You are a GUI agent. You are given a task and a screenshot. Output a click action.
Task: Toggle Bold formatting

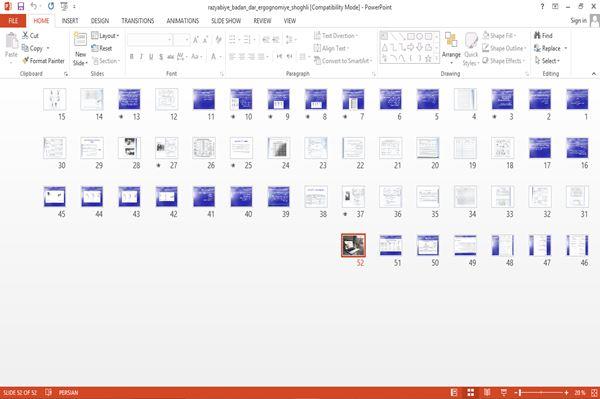click(x=131, y=57)
